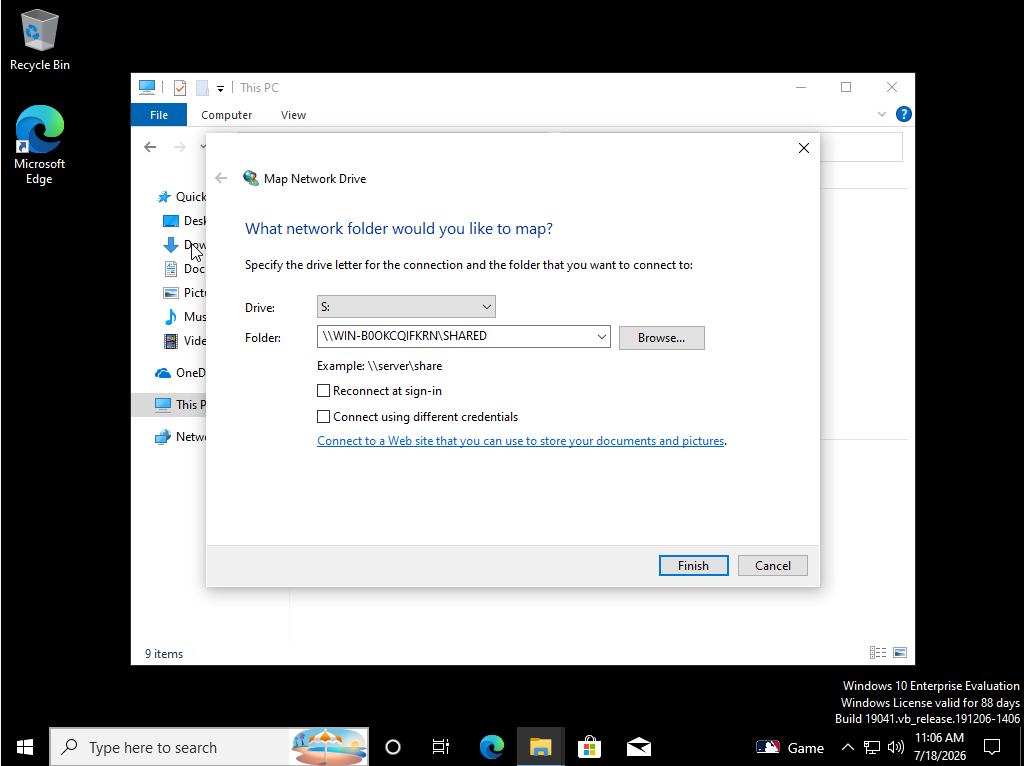The height and width of the screenshot is (766, 1024).
Task: Open the volume speaker tray icon
Action: [896, 747]
